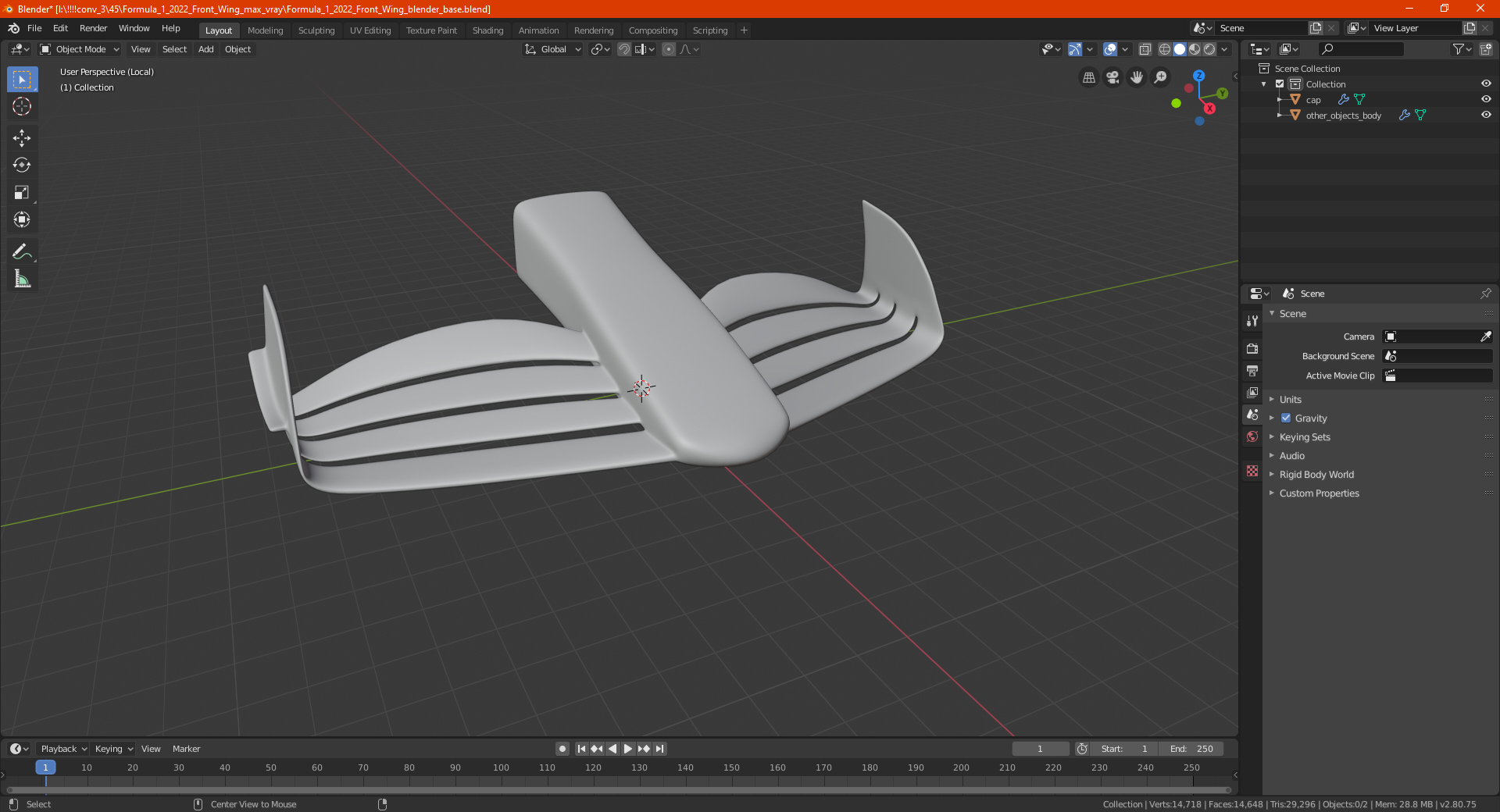Click mesh data icon on other_objects_body row
This screenshot has height=812, width=1500.
[1420, 115]
